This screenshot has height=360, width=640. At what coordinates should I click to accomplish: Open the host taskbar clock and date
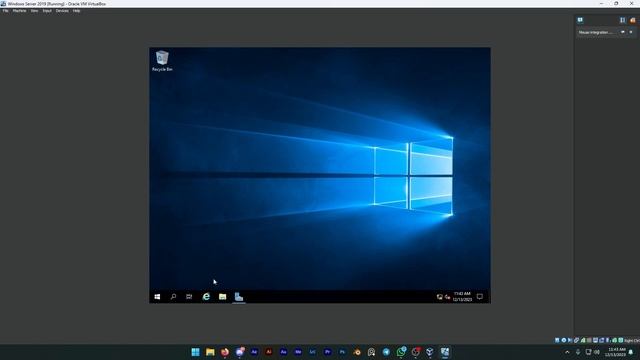616,352
